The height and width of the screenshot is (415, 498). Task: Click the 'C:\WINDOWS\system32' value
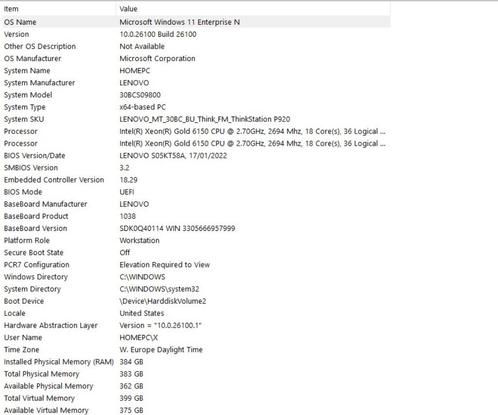pyautogui.click(x=159, y=289)
